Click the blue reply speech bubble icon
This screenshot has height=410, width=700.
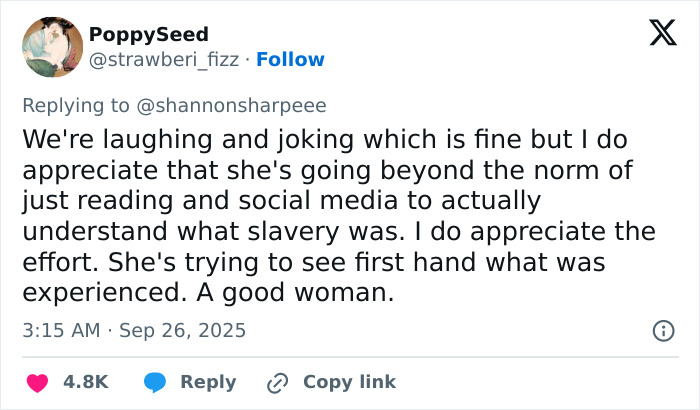click(x=154, y=382)
